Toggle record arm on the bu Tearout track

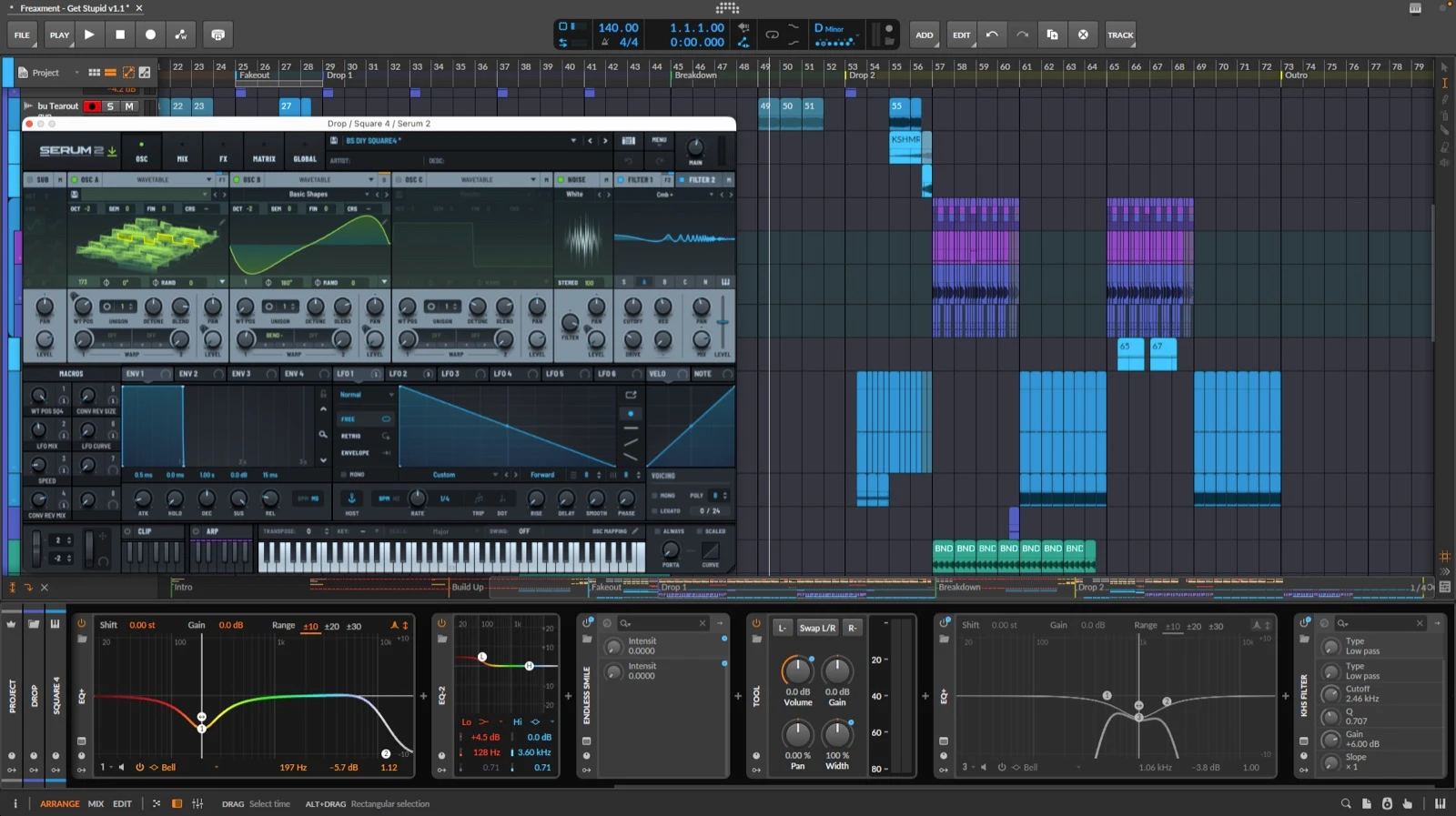pos(92,106)
